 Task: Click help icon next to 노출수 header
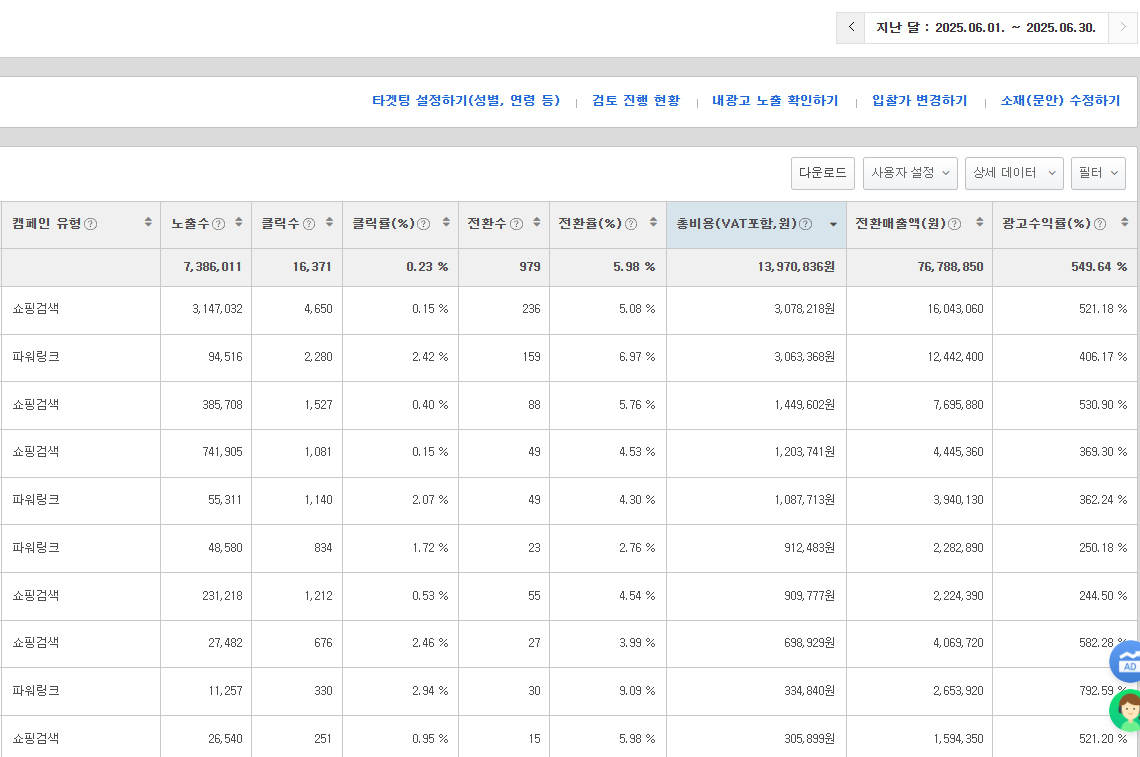[219, 224]
